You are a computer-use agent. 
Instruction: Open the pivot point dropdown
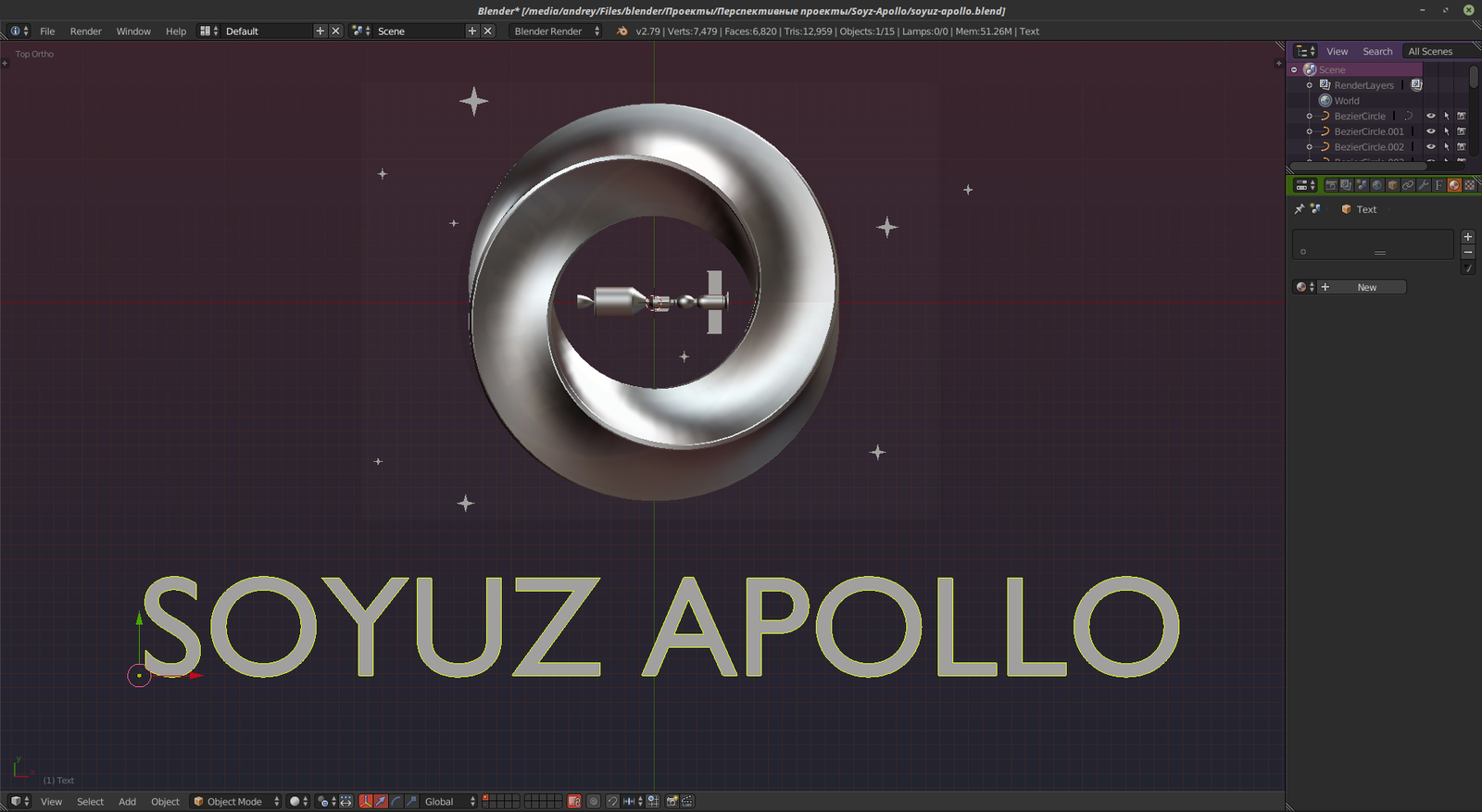click(x=326, y=801)
